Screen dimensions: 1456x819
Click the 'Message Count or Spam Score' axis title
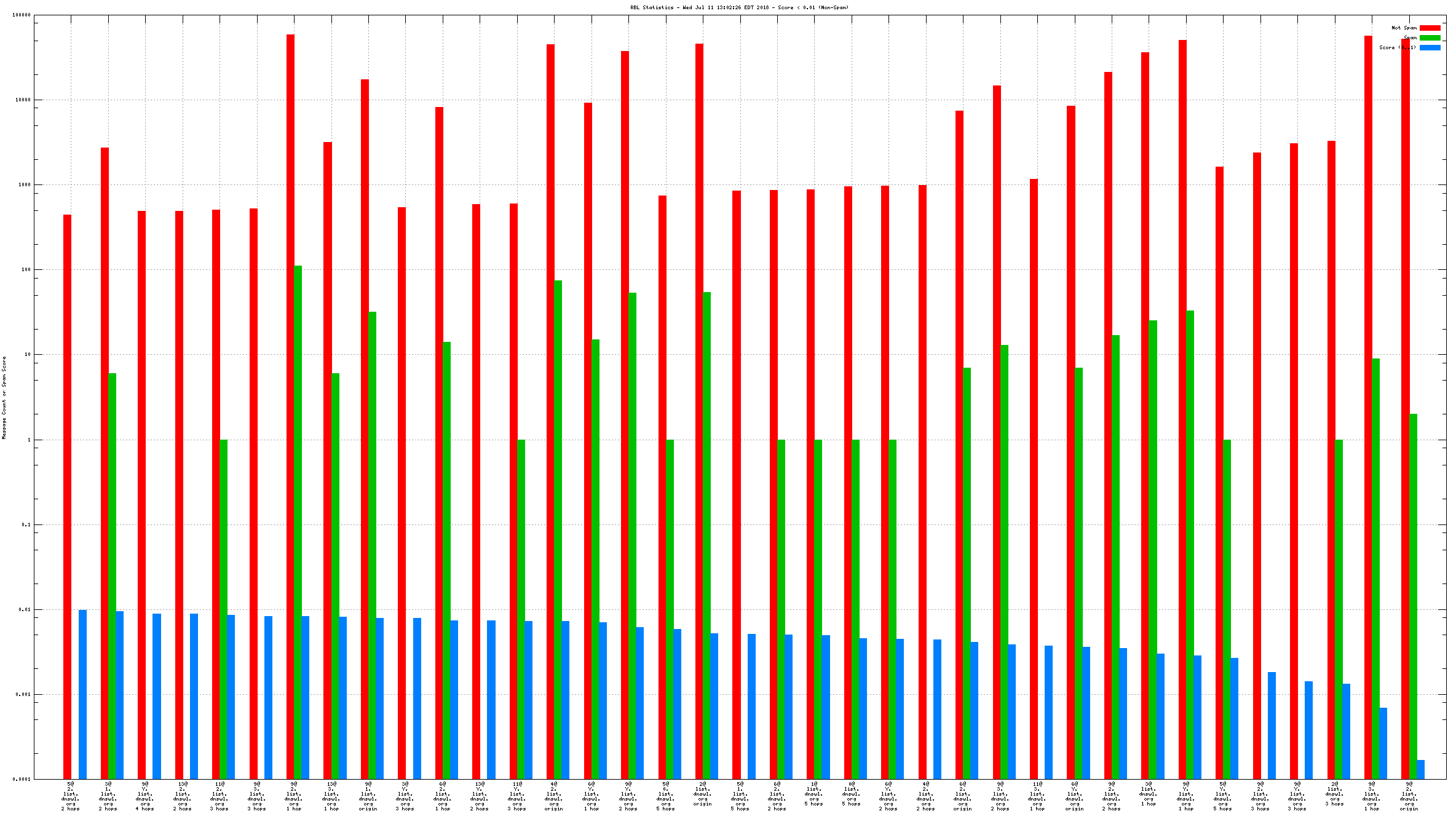click(4, 397)
